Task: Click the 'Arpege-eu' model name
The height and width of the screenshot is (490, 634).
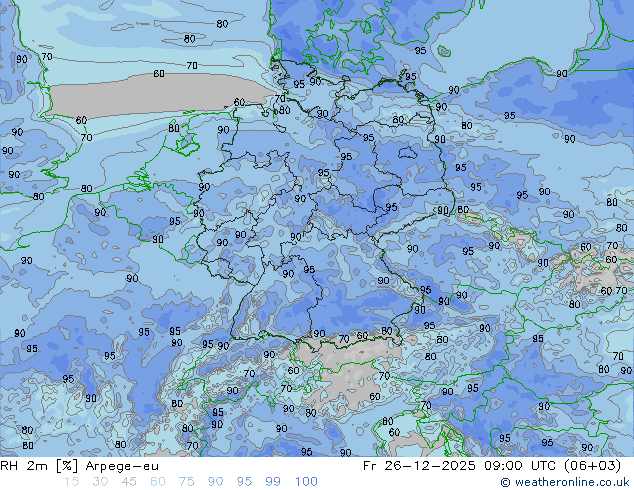Action: (x=122, y=467)
